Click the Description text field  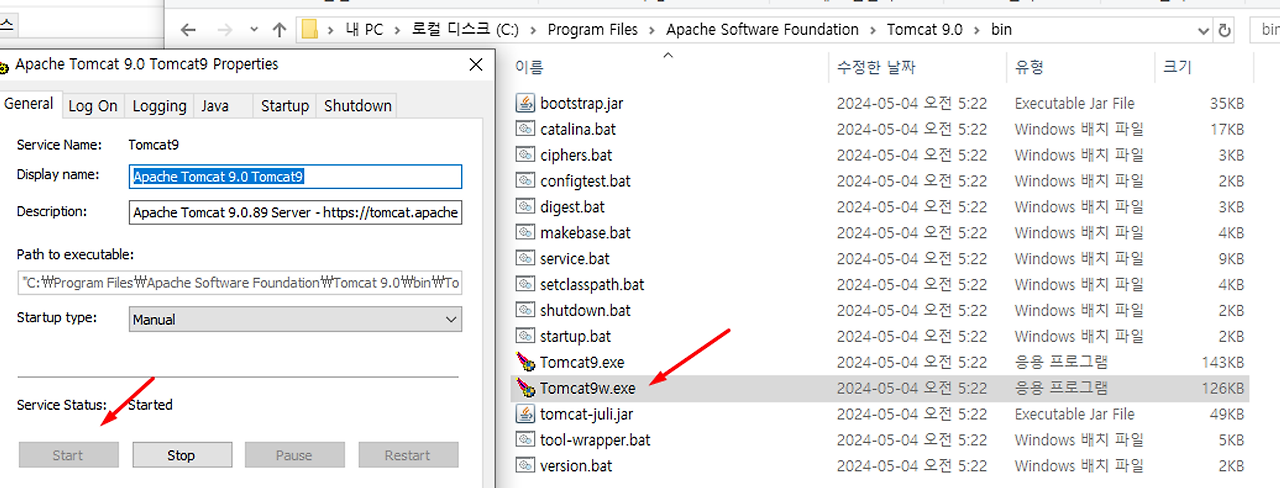[296, 213]
